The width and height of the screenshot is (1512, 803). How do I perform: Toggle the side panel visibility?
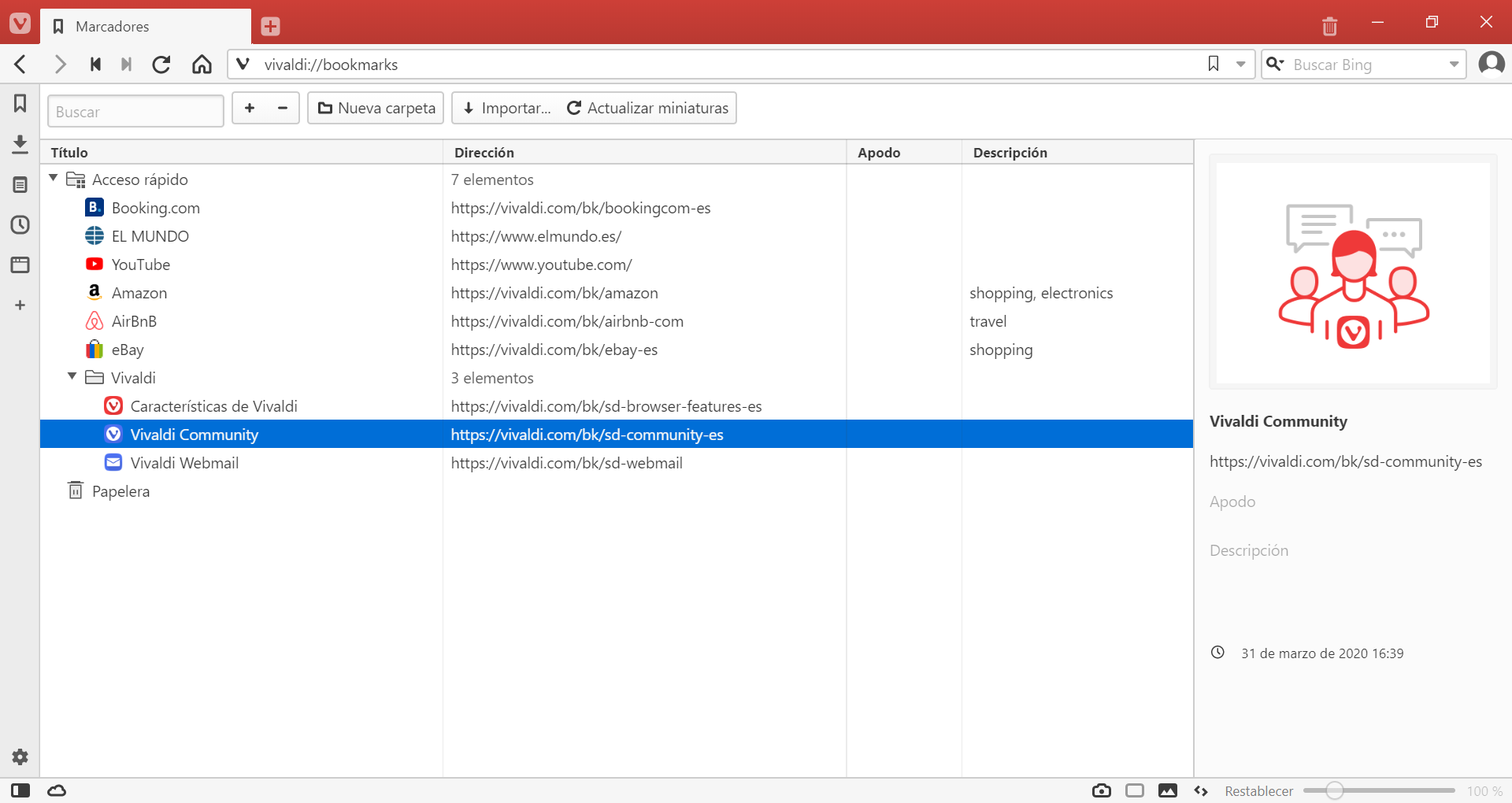[20, 790]
